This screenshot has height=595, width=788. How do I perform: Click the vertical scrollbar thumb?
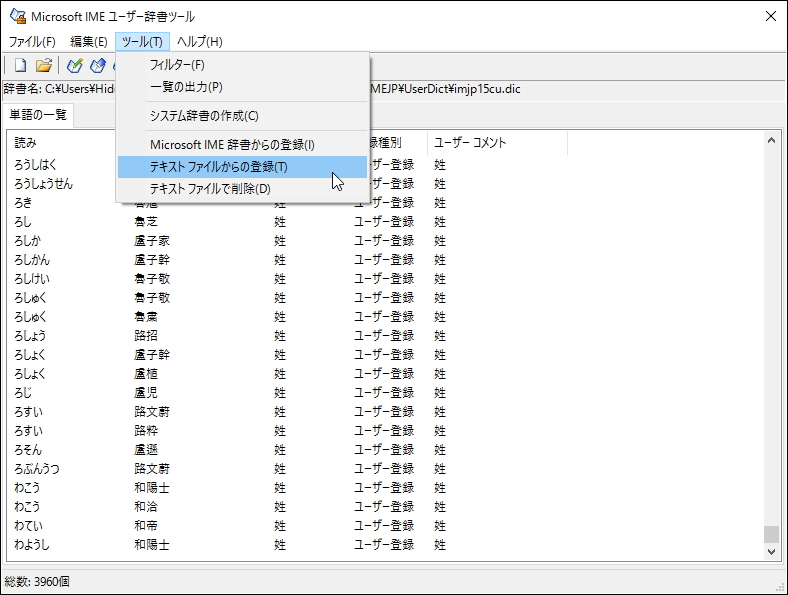click(771, 534)
